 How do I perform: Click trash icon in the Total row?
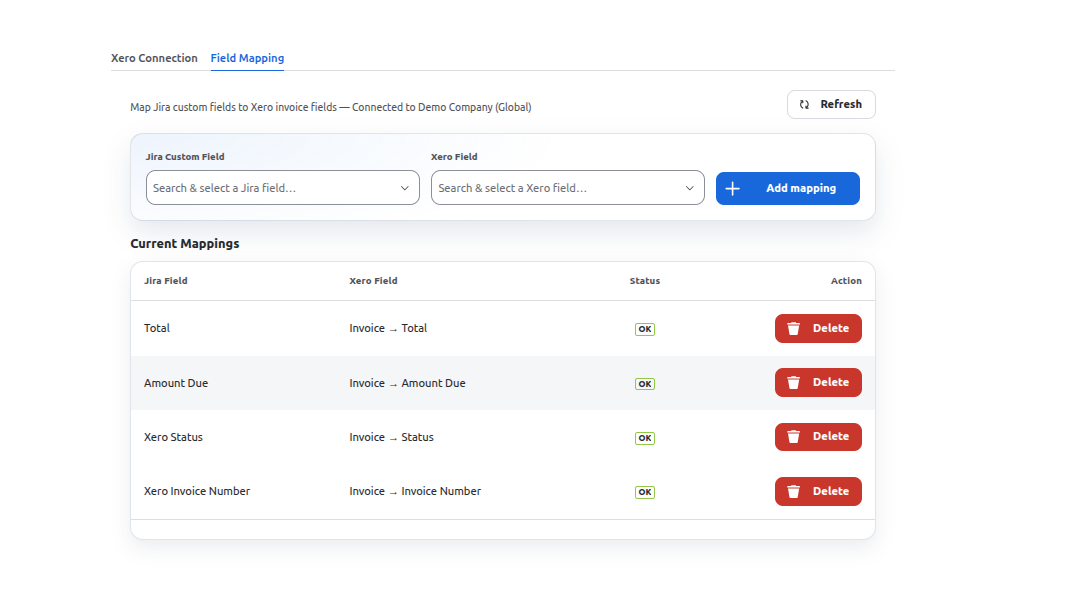(793, 329)
